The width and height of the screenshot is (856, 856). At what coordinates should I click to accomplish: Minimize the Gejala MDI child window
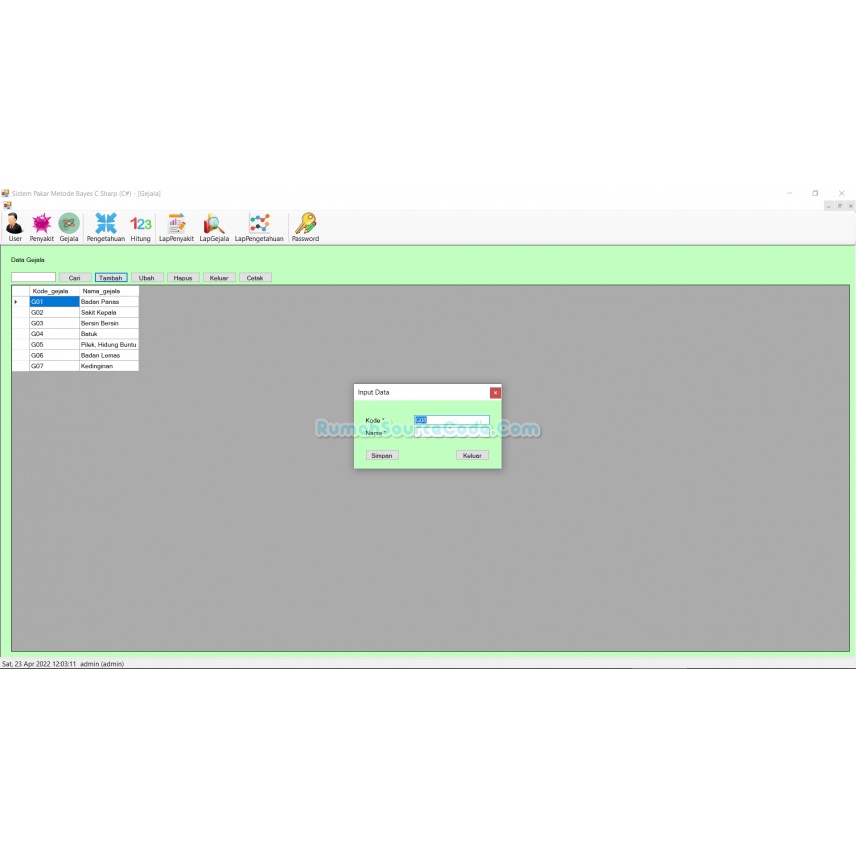coord(829,206)
